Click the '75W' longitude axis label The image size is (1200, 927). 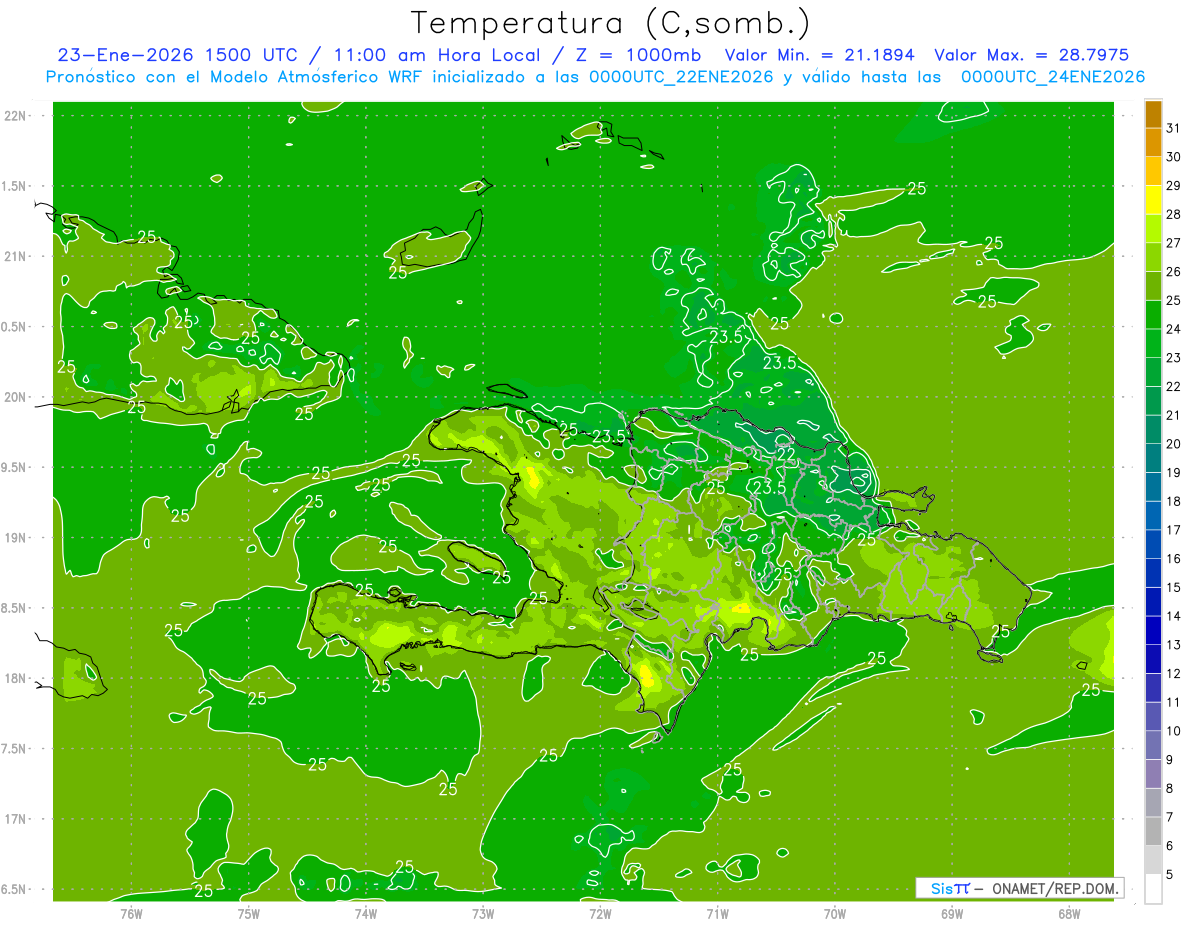coord(248,913)
